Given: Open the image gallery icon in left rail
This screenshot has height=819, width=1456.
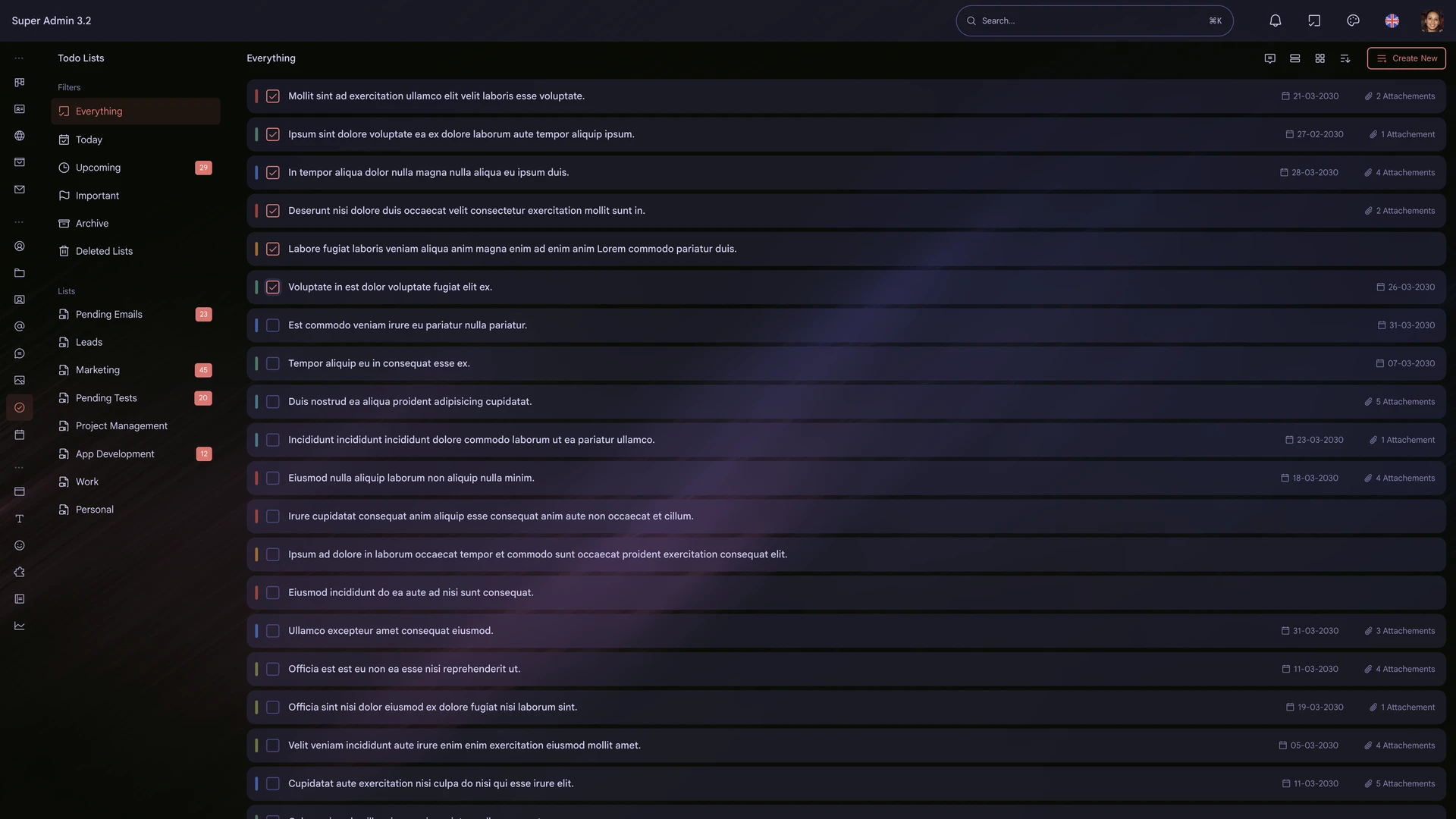Looking at the screenshot, I should (x=20, y=380).
